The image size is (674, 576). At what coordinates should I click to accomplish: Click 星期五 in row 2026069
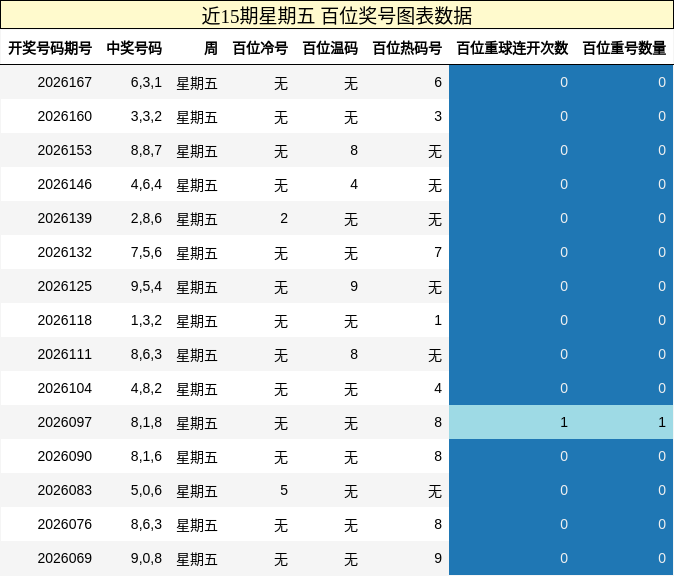(x=197, y=559)
